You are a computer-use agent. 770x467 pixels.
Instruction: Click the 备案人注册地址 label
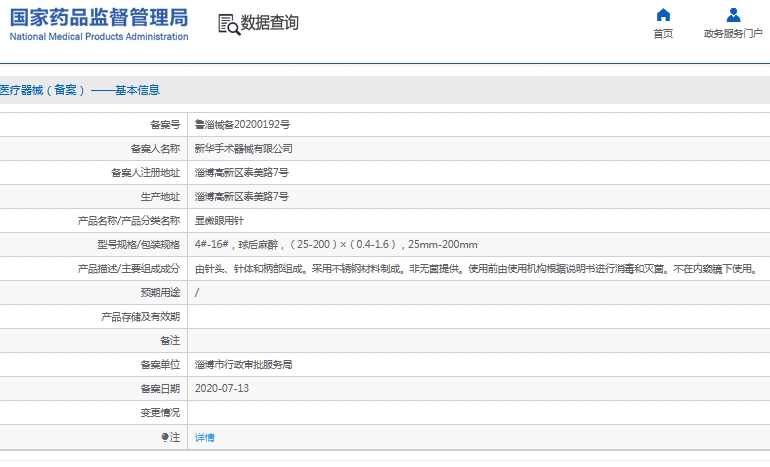click(145, 172)
